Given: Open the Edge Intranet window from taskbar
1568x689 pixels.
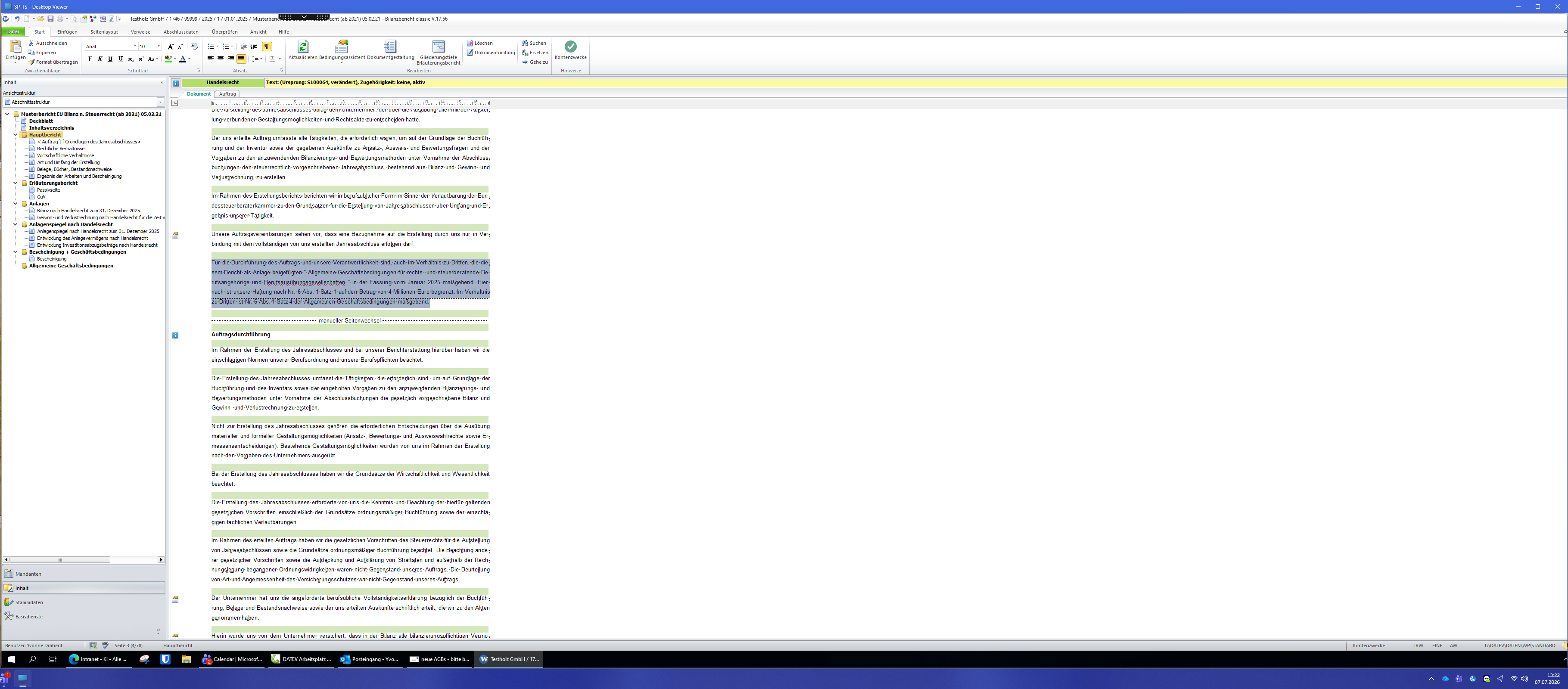Looking at the screenshot, I should [x=99, y=659].
